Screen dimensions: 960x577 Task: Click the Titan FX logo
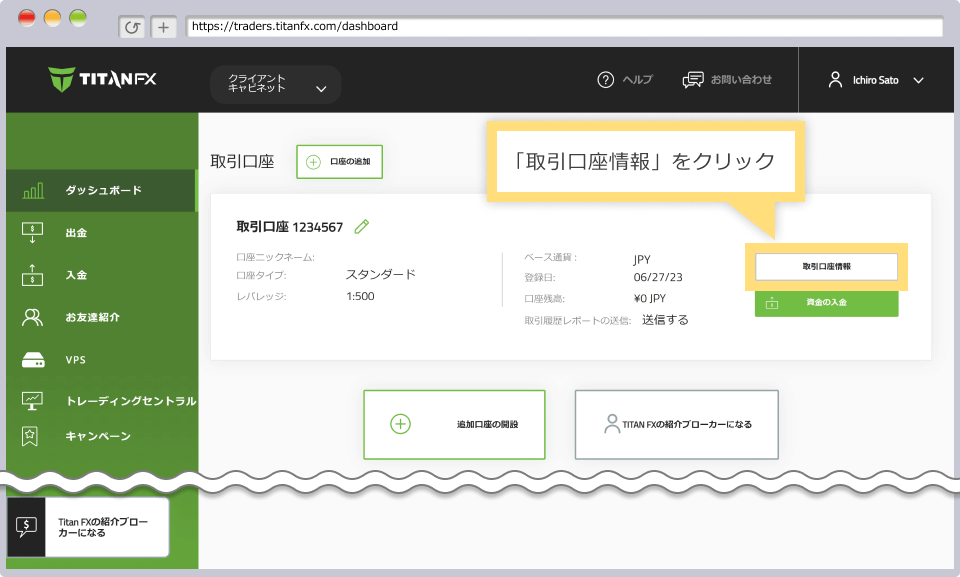102,79
